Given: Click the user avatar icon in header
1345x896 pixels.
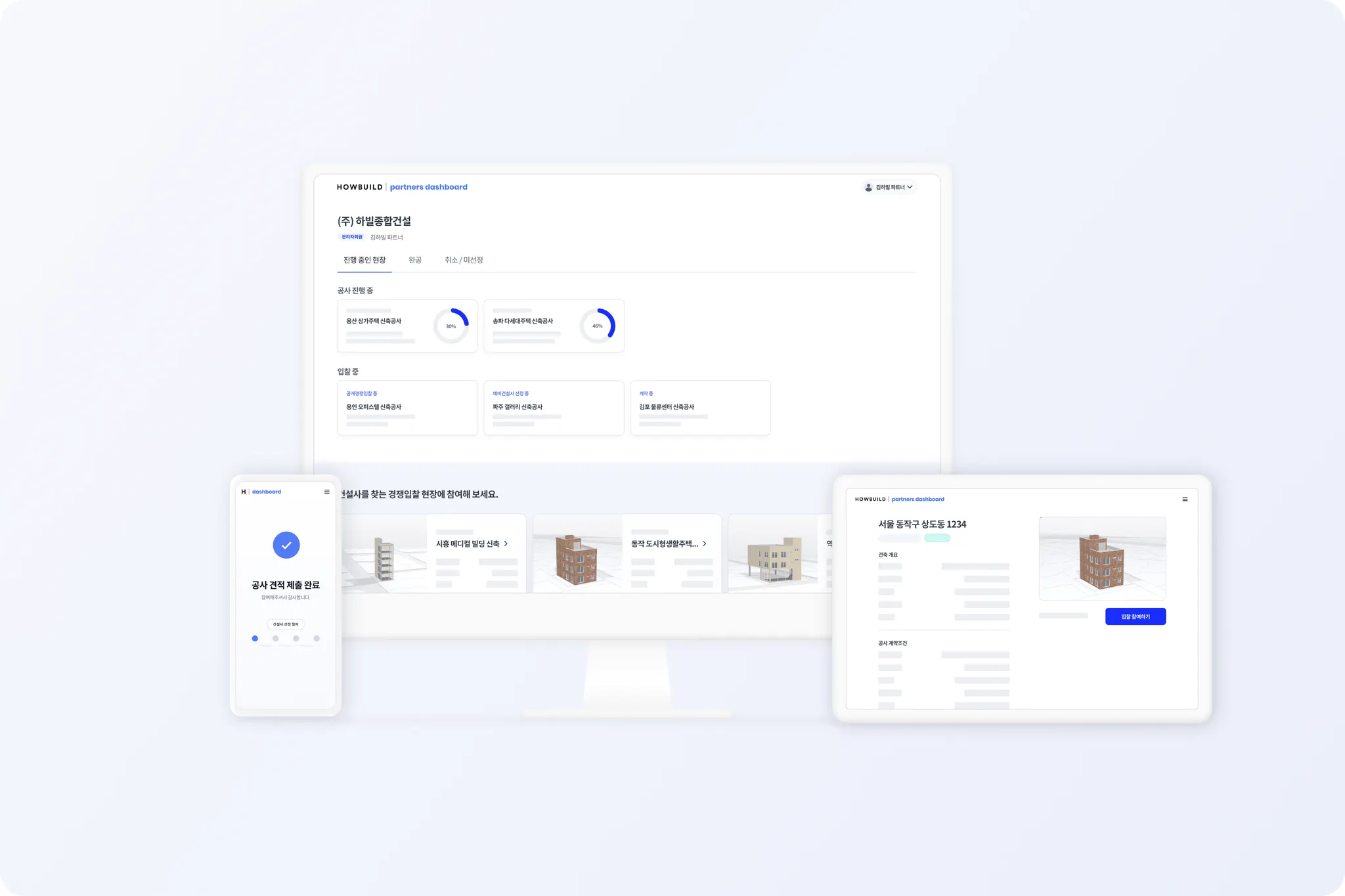Looking at the screenshot, I should [868, 187].
